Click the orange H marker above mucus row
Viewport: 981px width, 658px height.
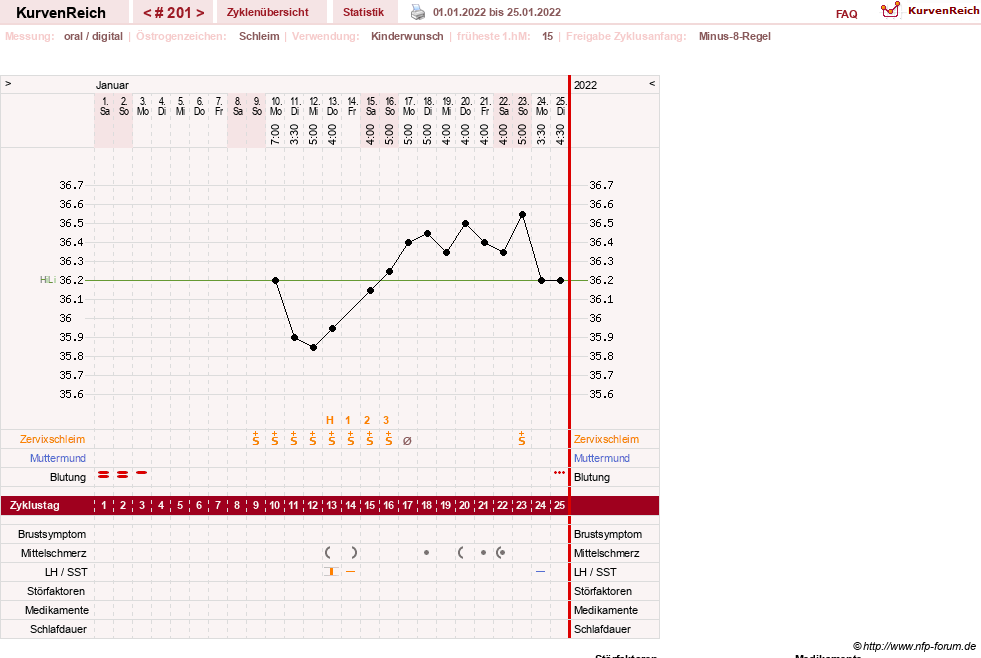click(330, 420)
